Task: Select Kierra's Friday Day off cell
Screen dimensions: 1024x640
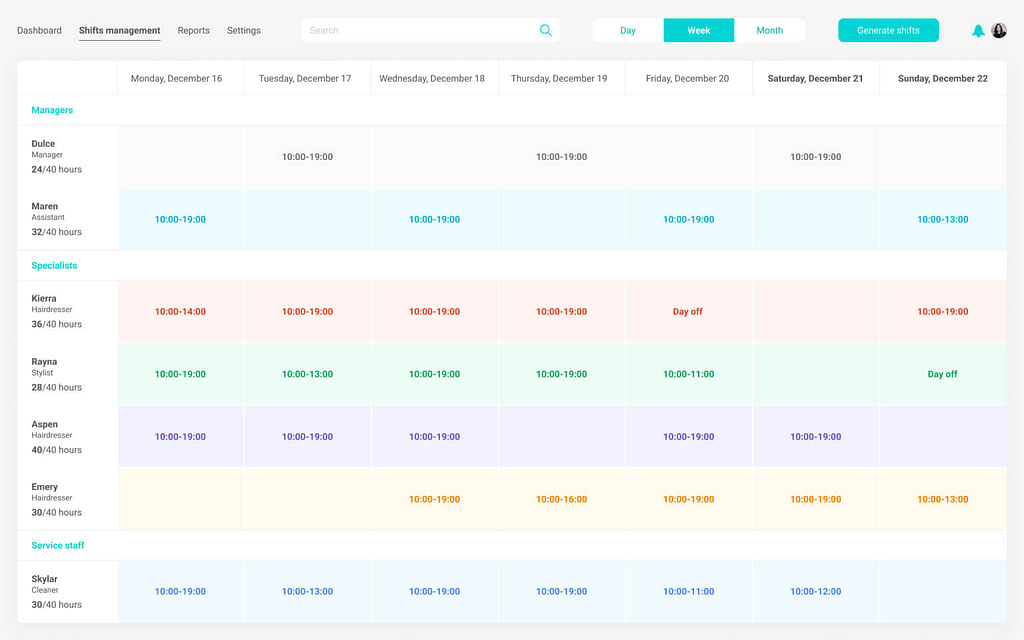Action: click(x=688, y=312)
